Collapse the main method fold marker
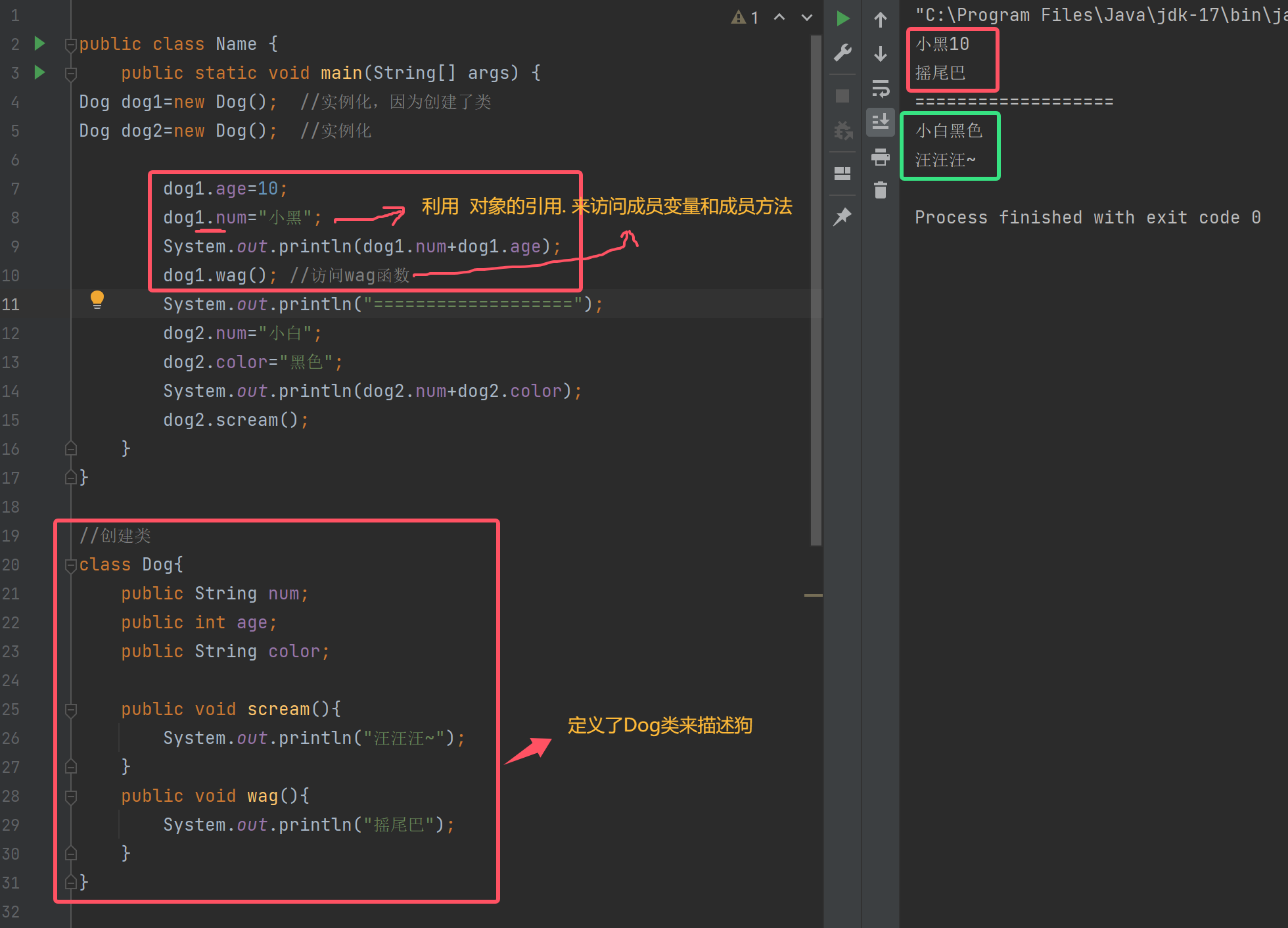This screenshot has height=928, width=1288. click(71, 74)
